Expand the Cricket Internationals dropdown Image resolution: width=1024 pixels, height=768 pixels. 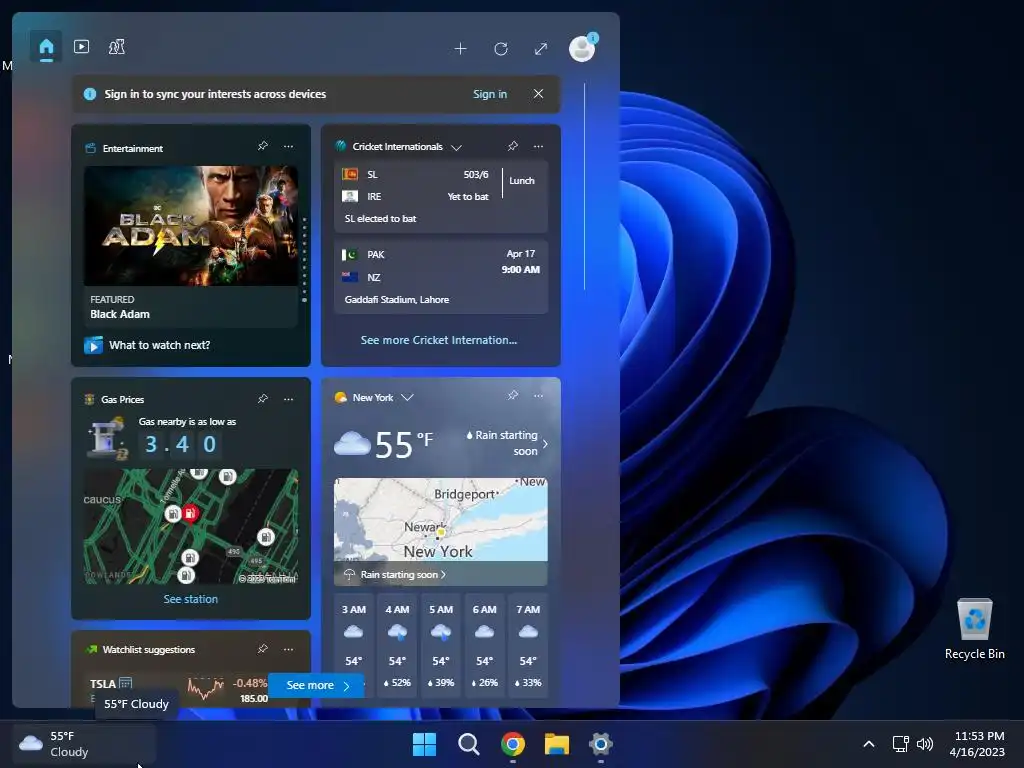[456, 147]
